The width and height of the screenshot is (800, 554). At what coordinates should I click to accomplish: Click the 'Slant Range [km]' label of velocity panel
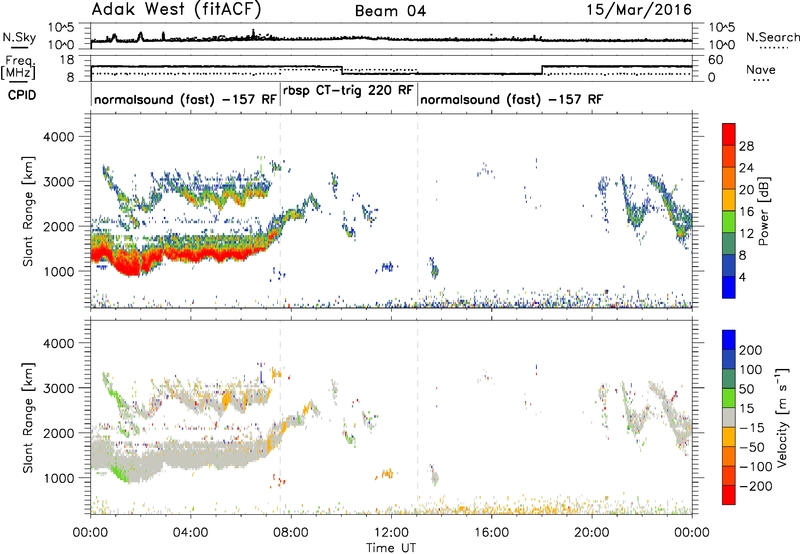28,417
